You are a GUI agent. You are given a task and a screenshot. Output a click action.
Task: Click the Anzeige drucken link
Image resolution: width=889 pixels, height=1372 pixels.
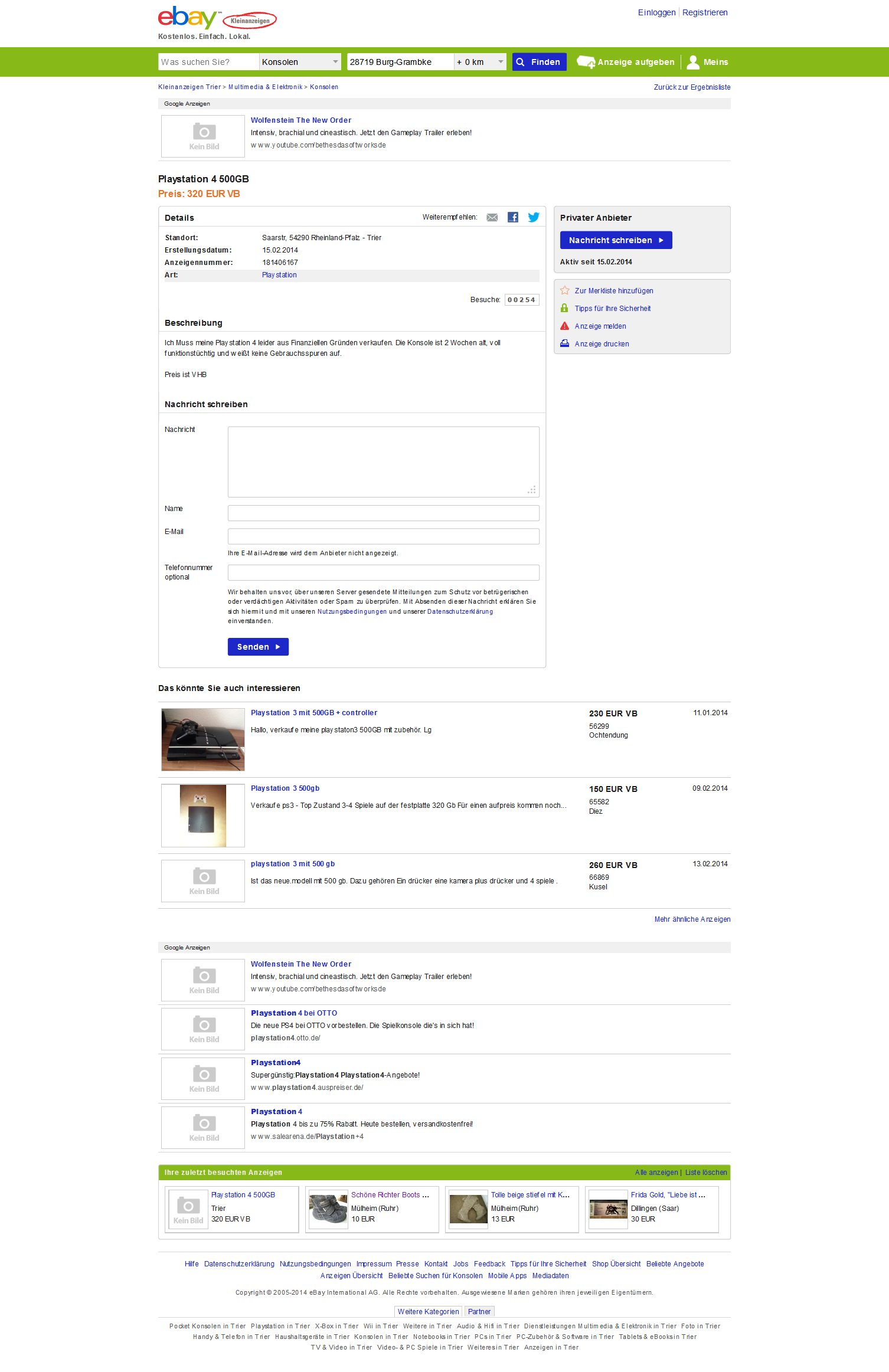[x=602, y=344]
